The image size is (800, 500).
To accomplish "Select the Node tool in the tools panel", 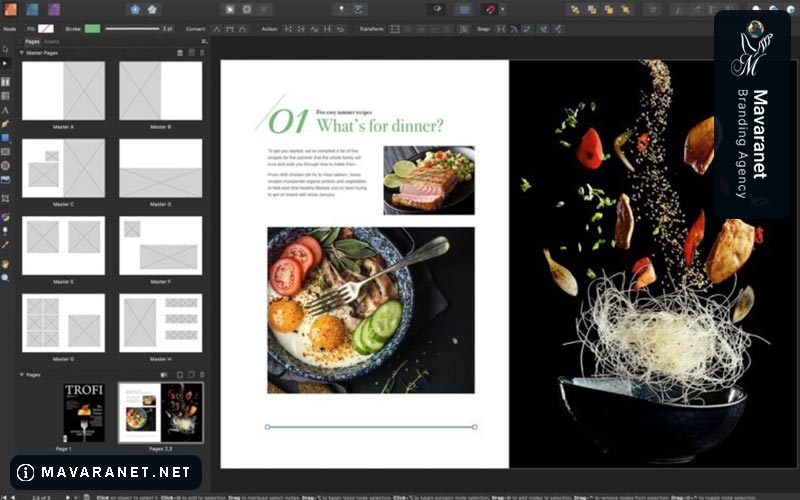I will (x=6, y=63).
